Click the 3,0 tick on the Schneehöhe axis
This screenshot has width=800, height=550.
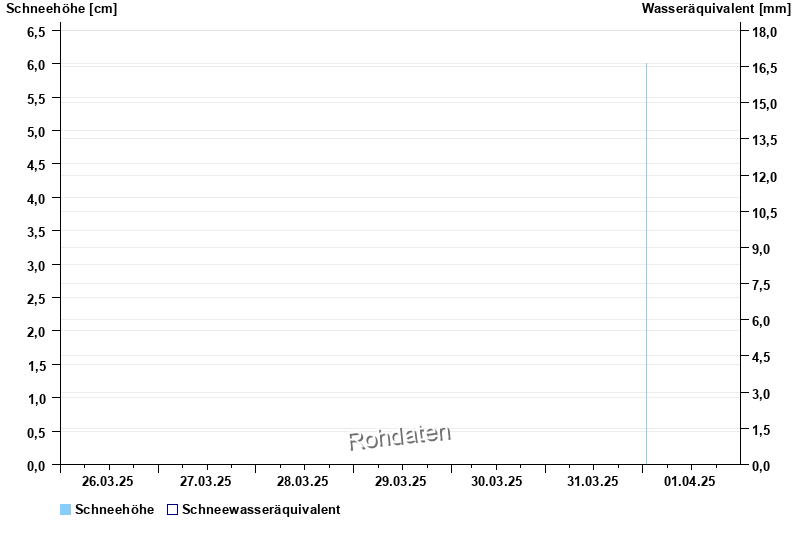[x=35, y=265]
